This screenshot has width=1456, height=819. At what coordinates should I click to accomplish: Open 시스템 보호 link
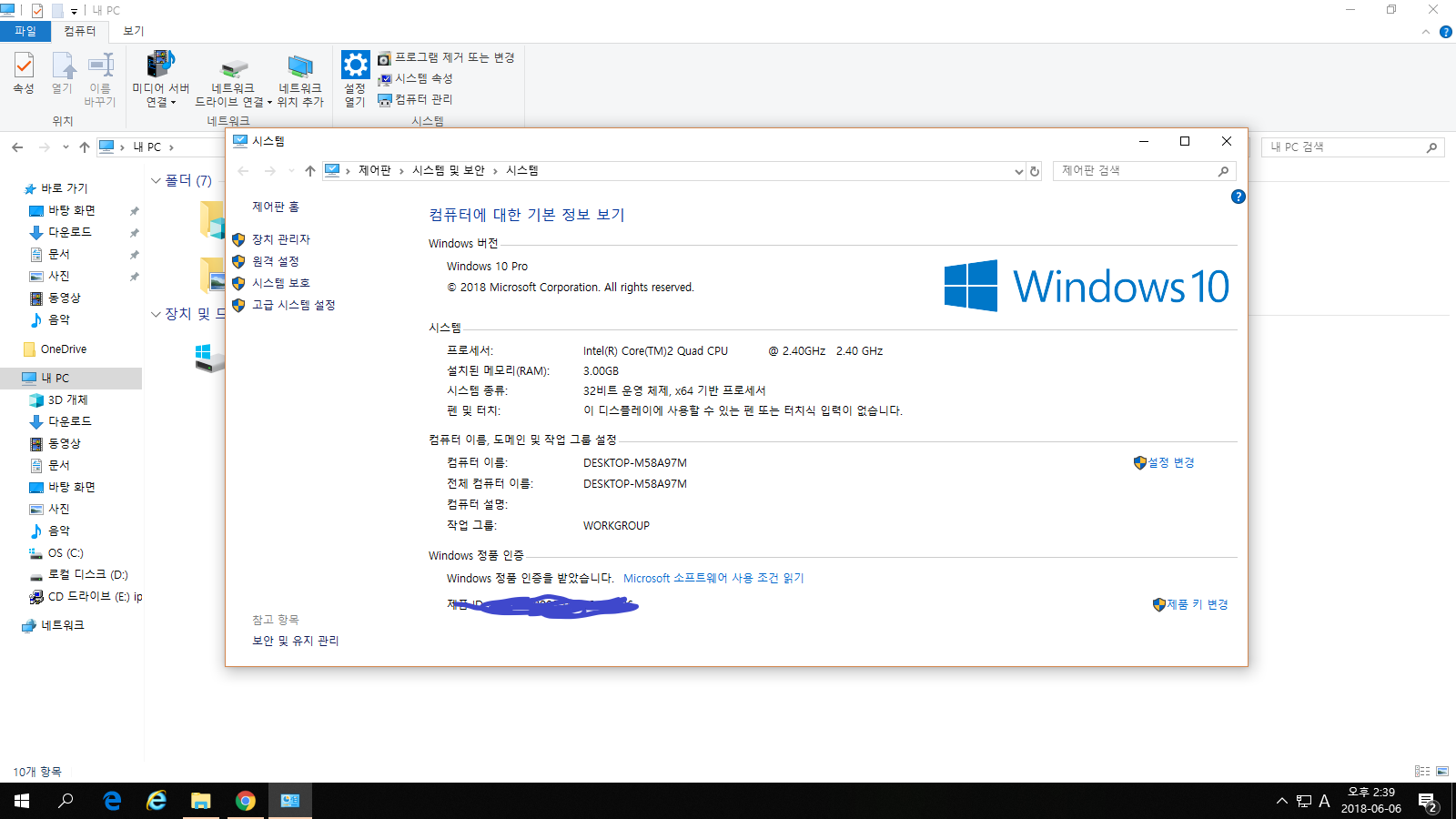[x=280, y=283]
